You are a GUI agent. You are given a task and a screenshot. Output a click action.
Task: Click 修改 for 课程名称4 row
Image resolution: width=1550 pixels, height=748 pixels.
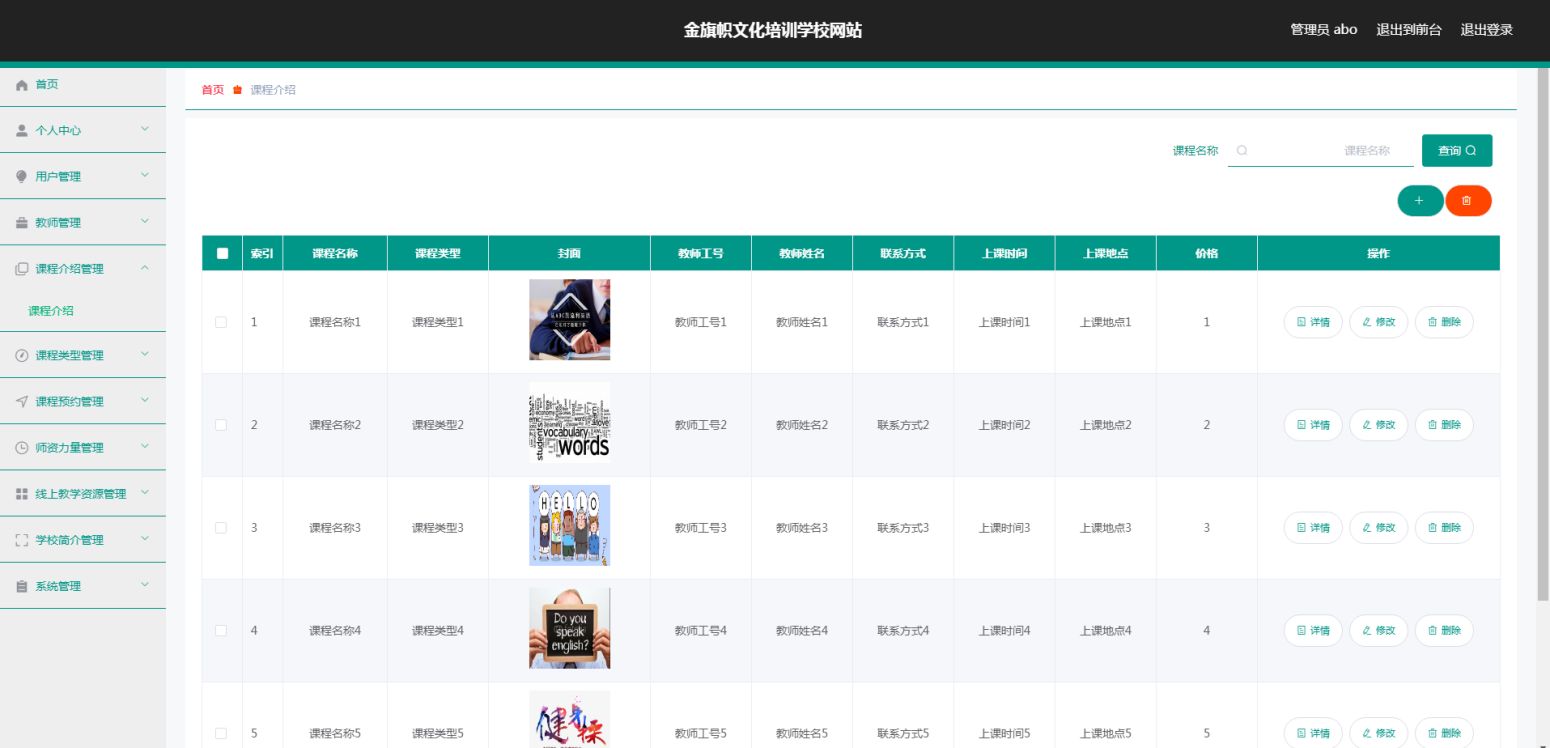[1378, 630]
